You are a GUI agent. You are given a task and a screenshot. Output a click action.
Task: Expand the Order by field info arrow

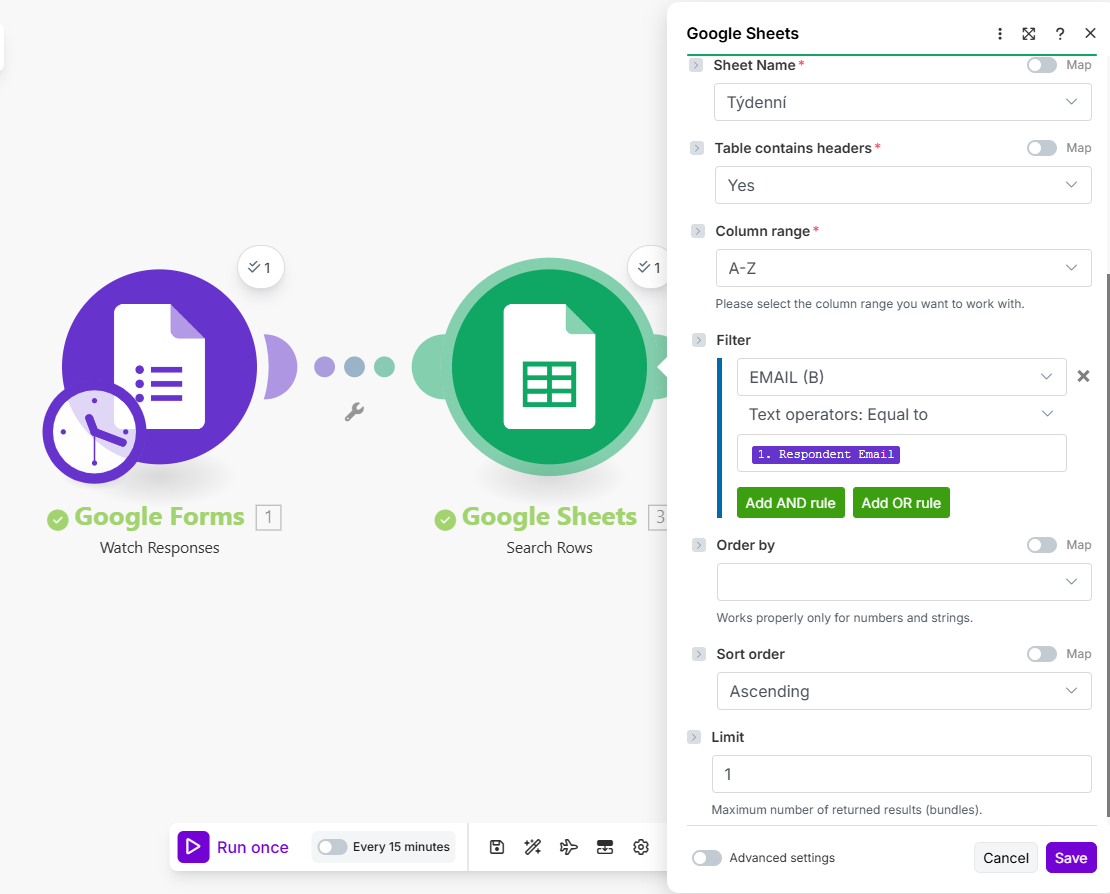click(699, 545)
